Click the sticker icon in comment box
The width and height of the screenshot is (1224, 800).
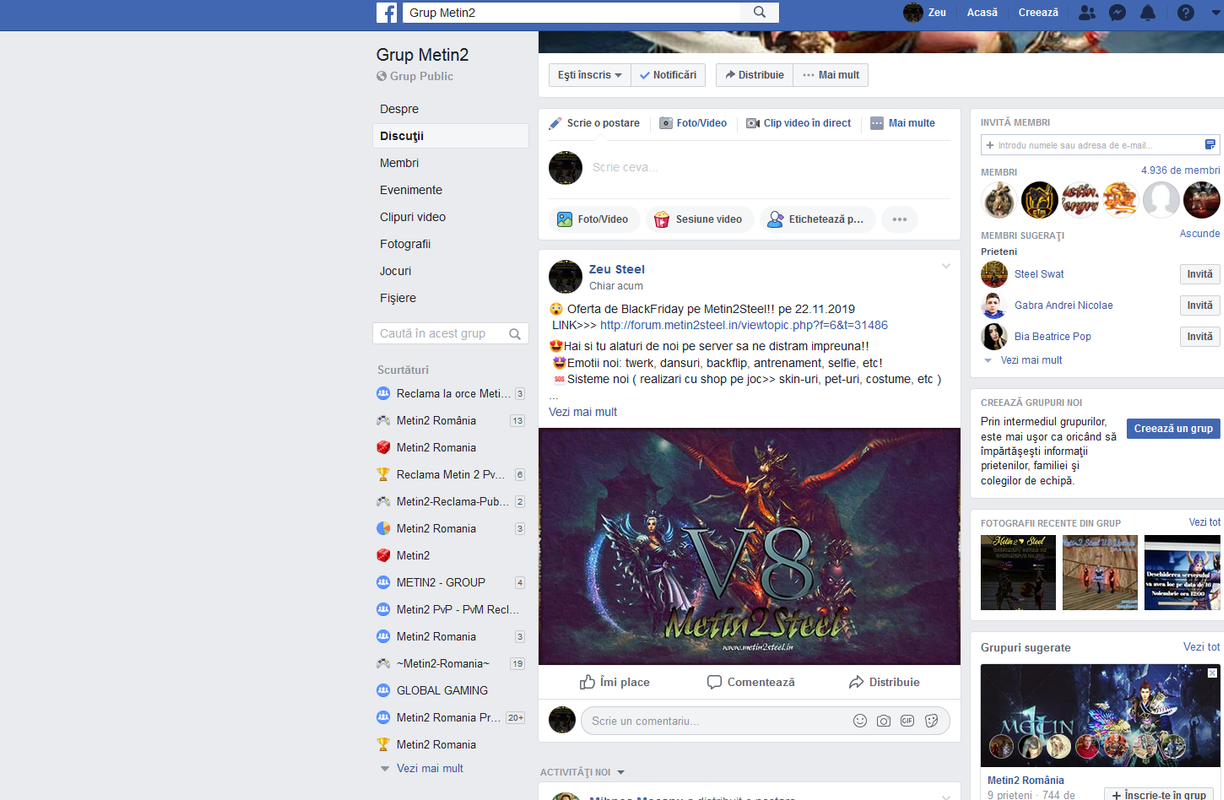click(932, 720)
